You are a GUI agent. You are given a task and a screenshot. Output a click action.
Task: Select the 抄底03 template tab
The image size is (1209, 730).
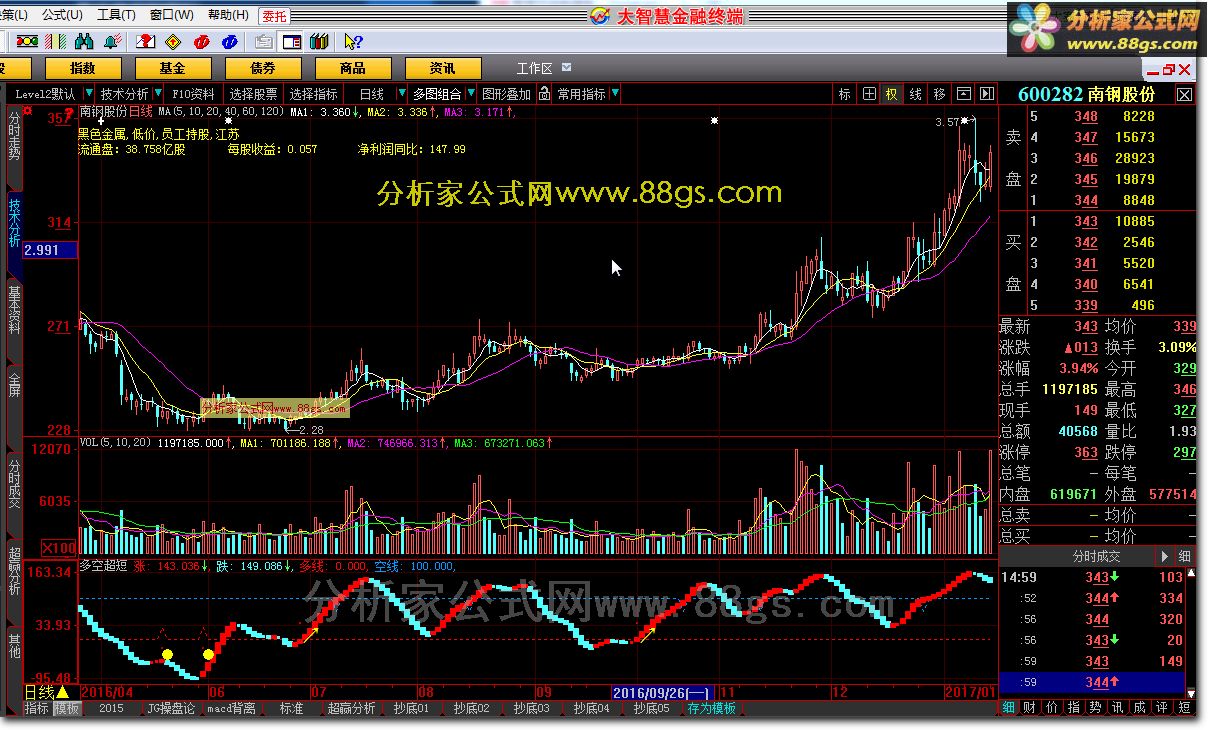coord(531,708)
